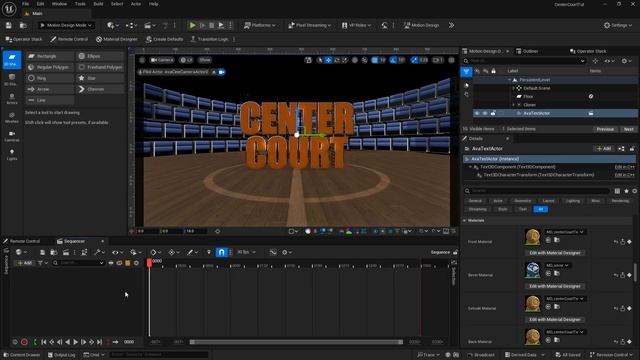Open the Sequencer frame rate fps dropdown
The image size is (640, 360).
(x=246, y=252)
